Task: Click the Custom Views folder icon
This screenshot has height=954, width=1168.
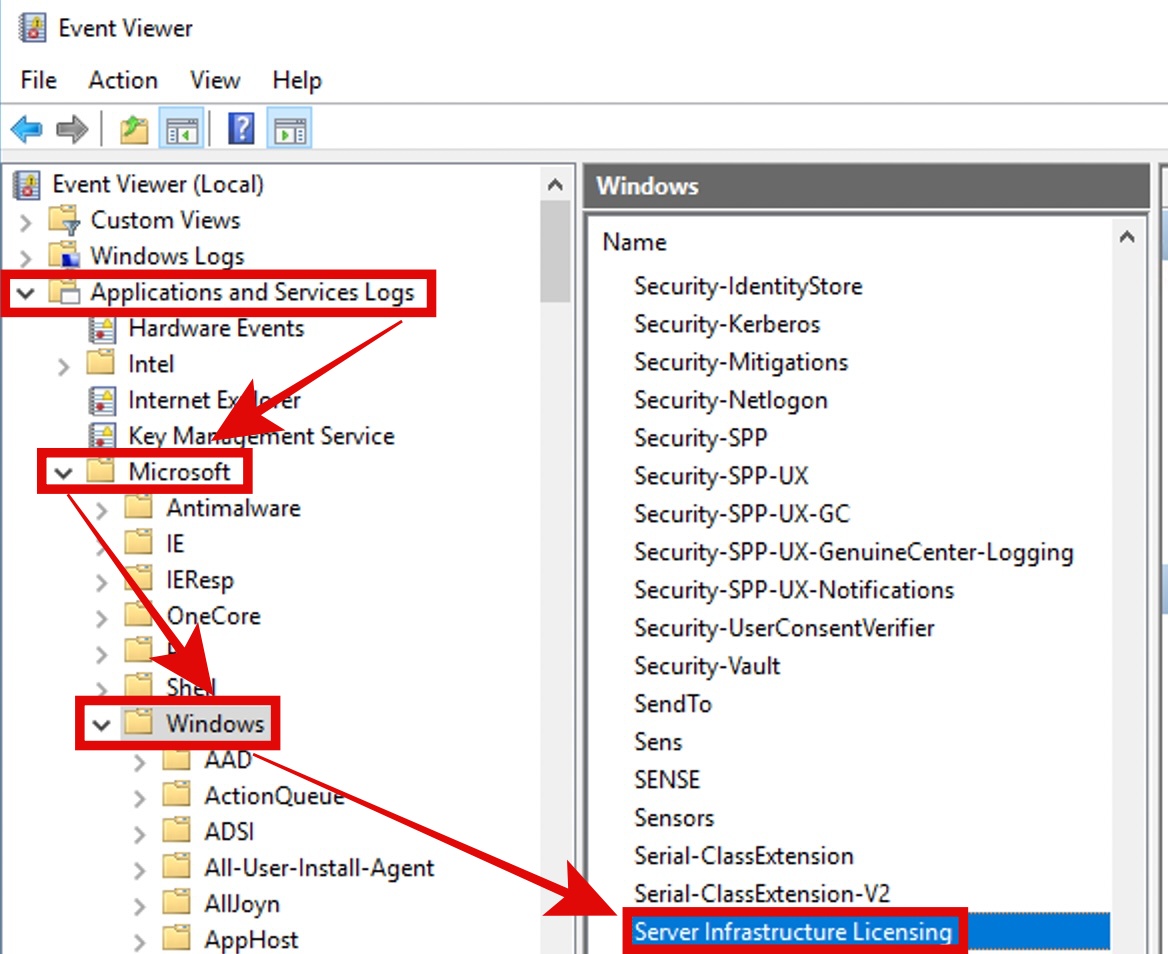Action: click(x=64, y=220)
